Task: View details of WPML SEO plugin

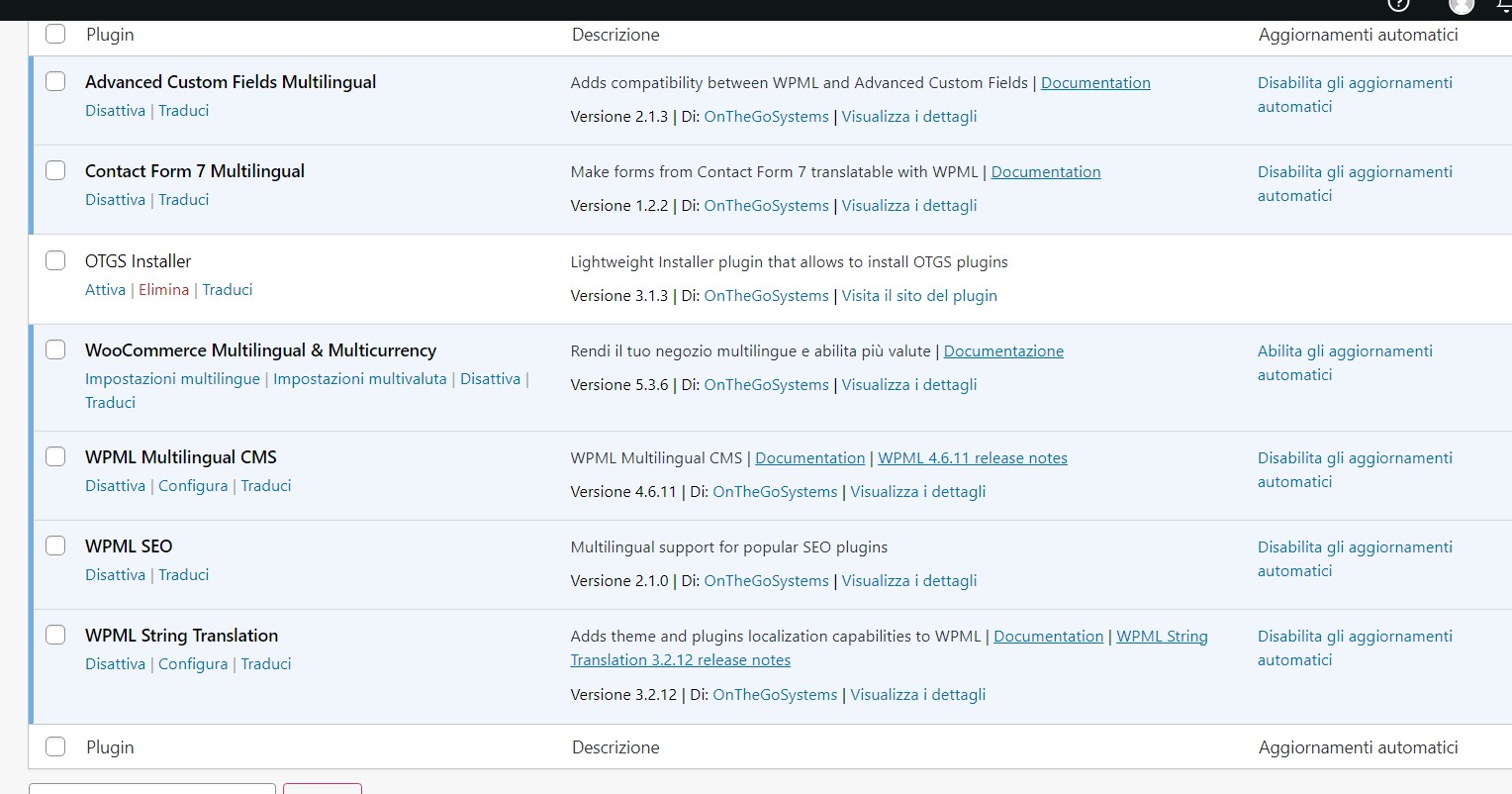Action: point(909,580)
